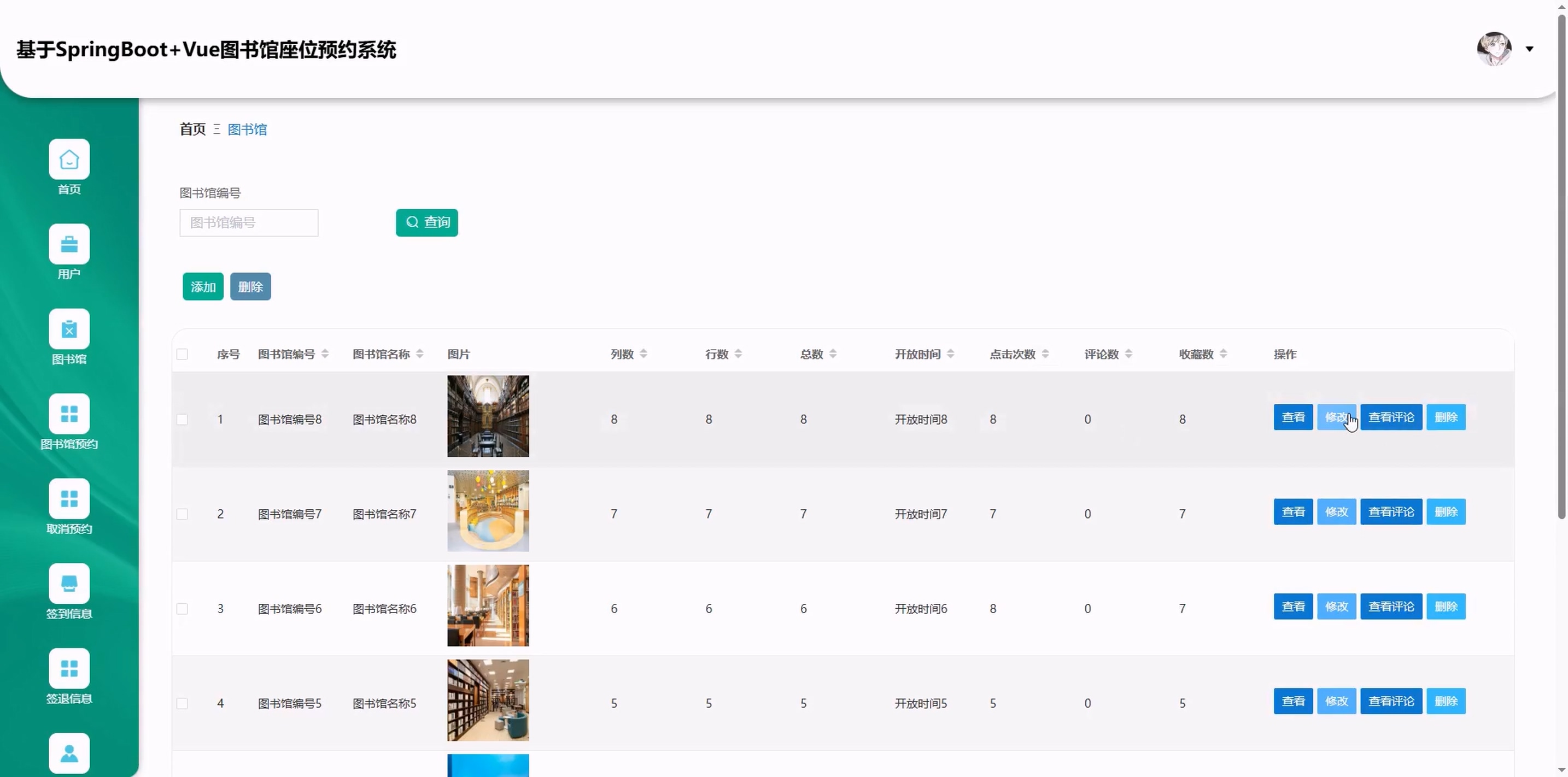The image size is (1568, 777).
Task: Click 查看评论 for 图书馆名称7
Action: 1391,511
